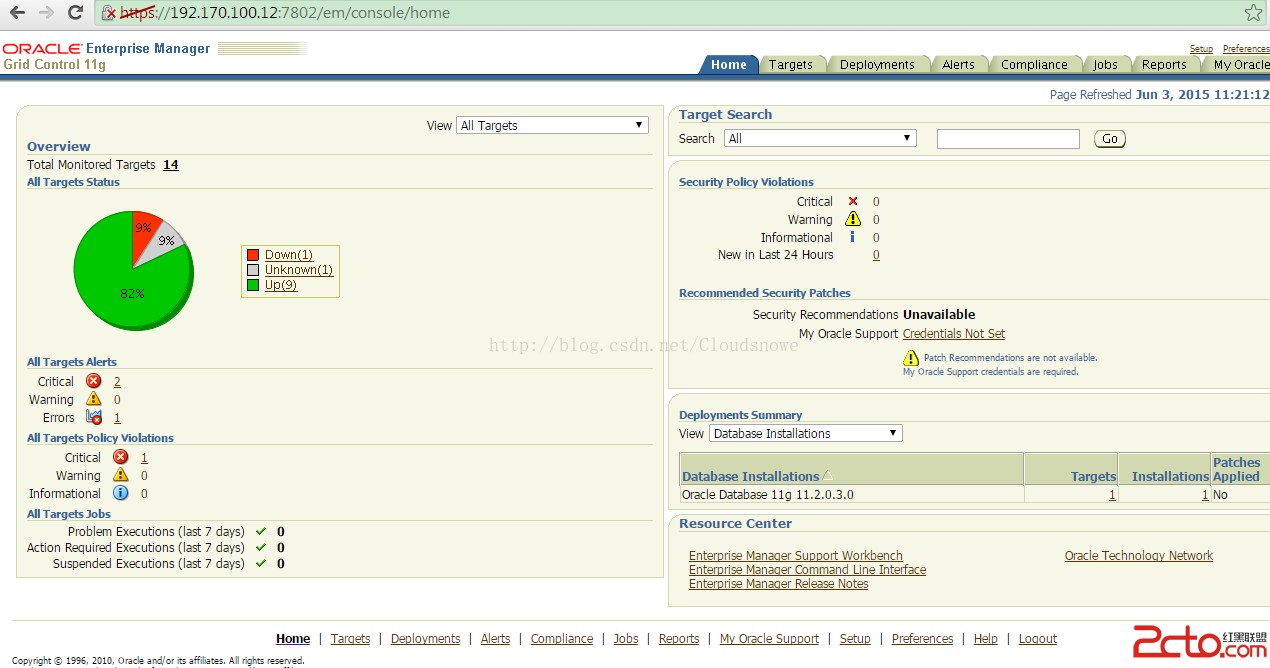Switch to the Jobs tab
1270x668 pixels.
pos(1105,64)
